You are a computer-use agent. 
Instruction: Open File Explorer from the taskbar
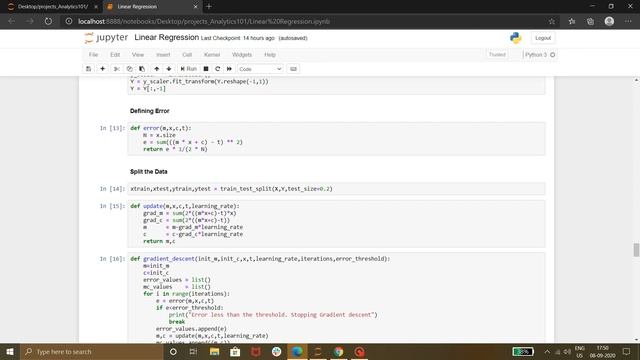point(214,351)
